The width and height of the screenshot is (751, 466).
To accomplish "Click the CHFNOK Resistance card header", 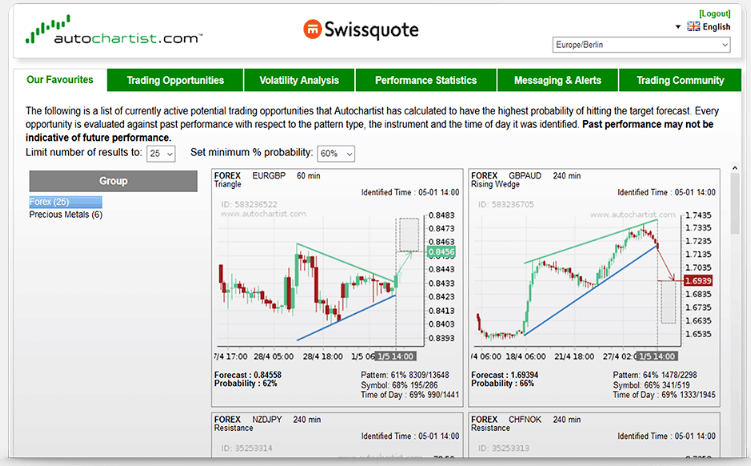I will (x=525, y=423).
